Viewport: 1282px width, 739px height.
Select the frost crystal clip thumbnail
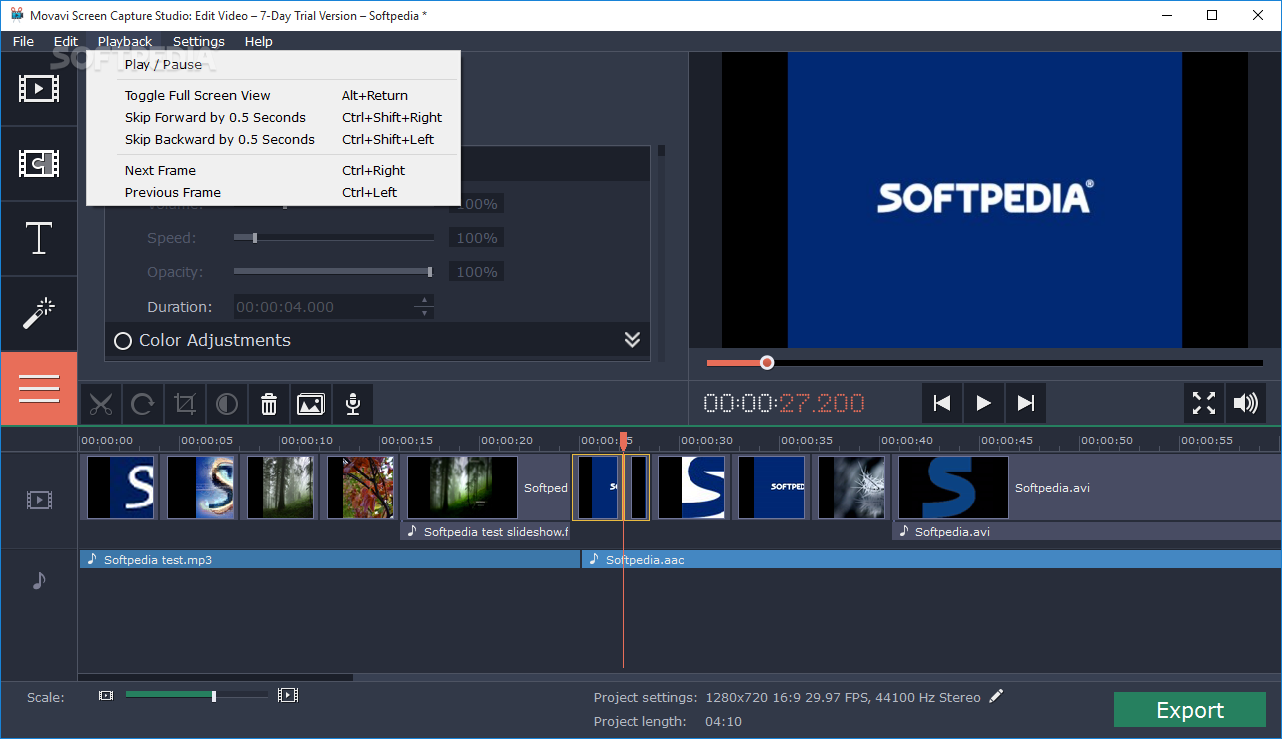[x=851, y=488]
